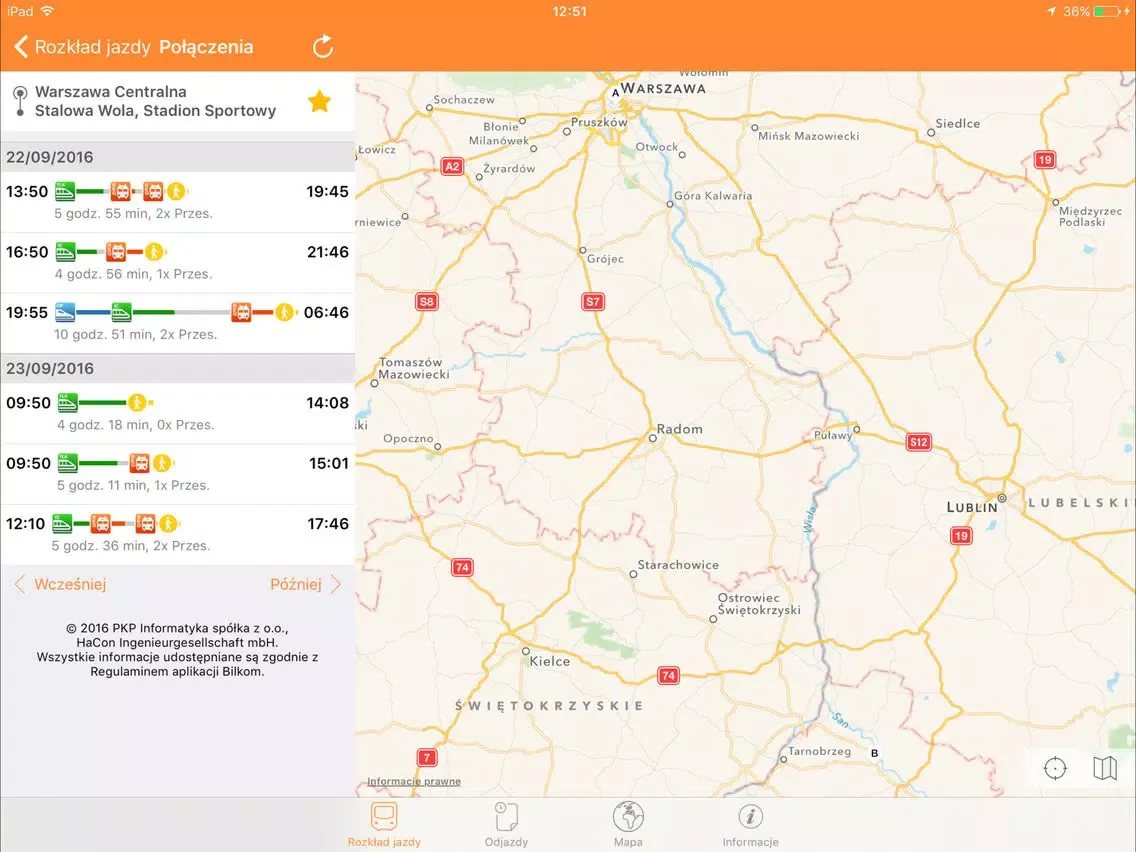Tap the Lublin city label on map

[972, 507]
